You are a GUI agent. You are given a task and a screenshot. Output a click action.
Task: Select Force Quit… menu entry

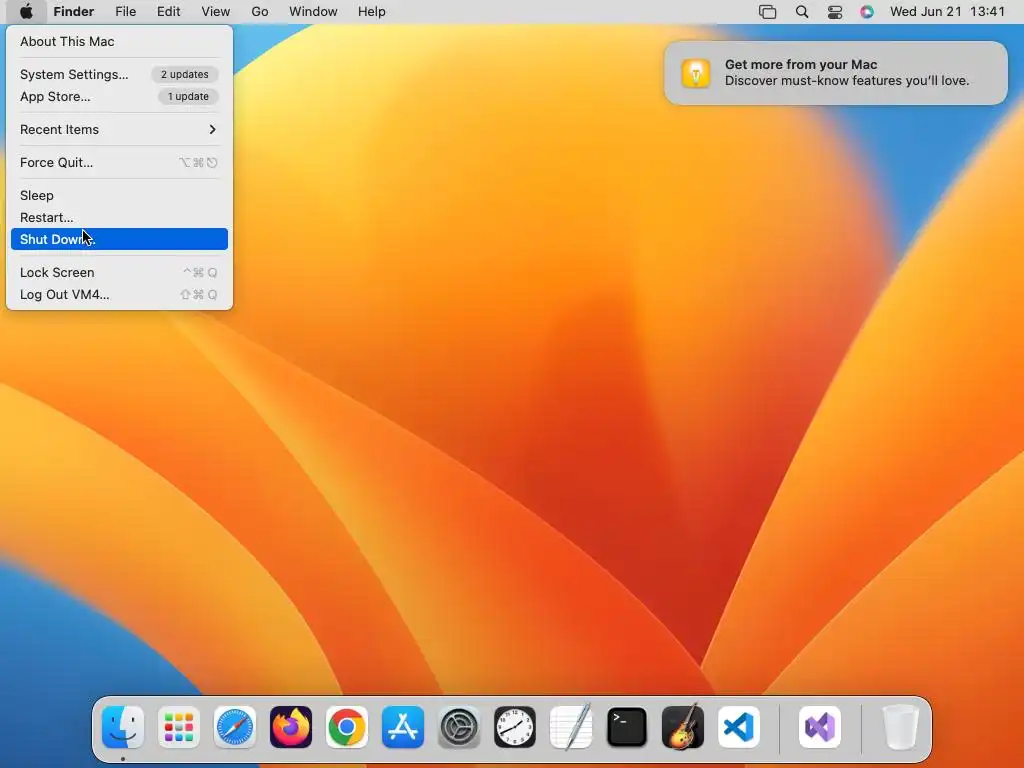[119, 163]
